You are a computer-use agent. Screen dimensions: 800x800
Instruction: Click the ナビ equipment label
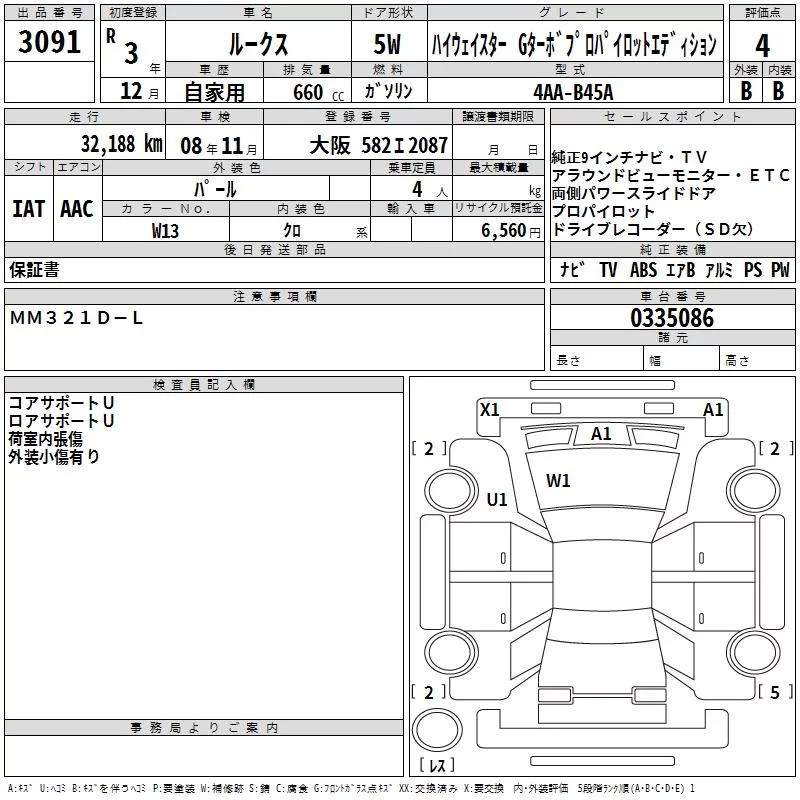click(572, 269)
